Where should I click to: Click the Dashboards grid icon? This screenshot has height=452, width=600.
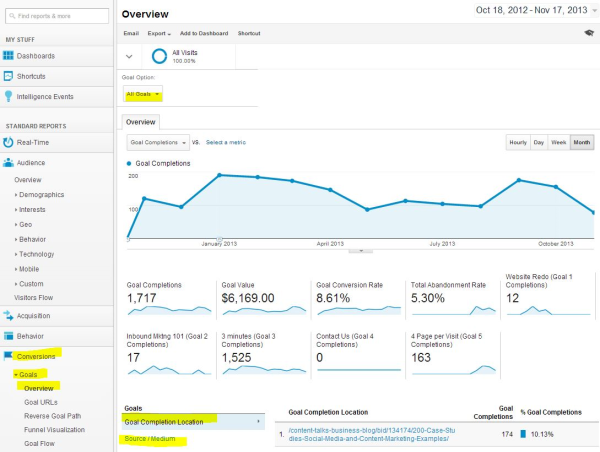[x=8, y=55]
